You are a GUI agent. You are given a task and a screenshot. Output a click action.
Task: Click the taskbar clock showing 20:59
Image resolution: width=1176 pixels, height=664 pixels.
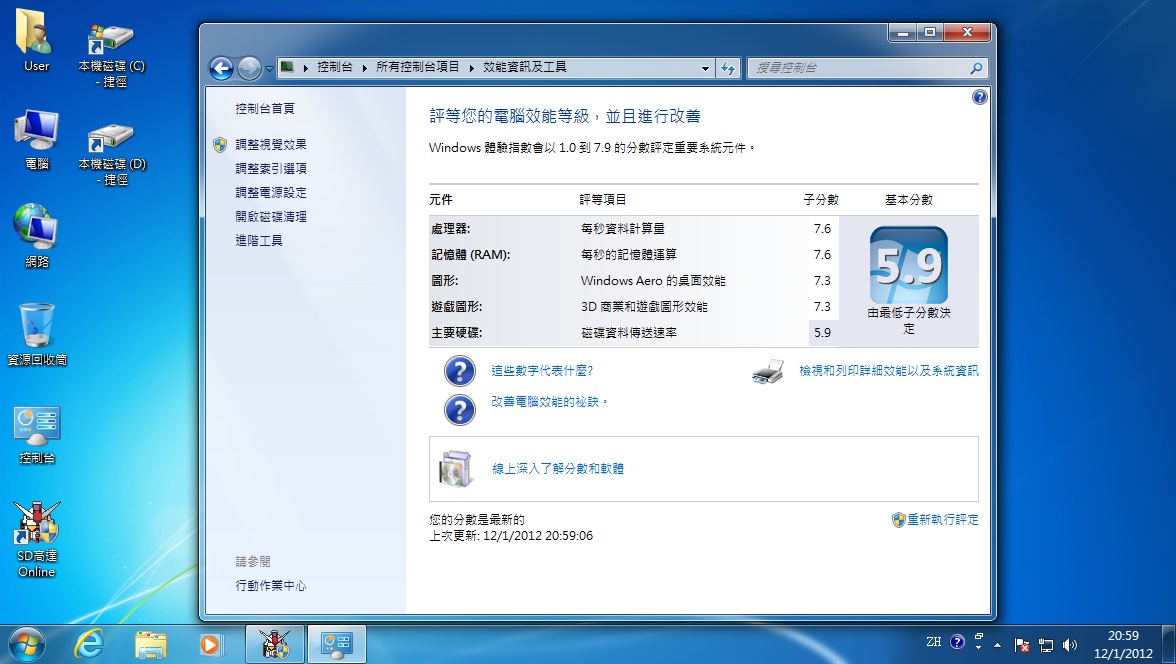(1123, 644)
